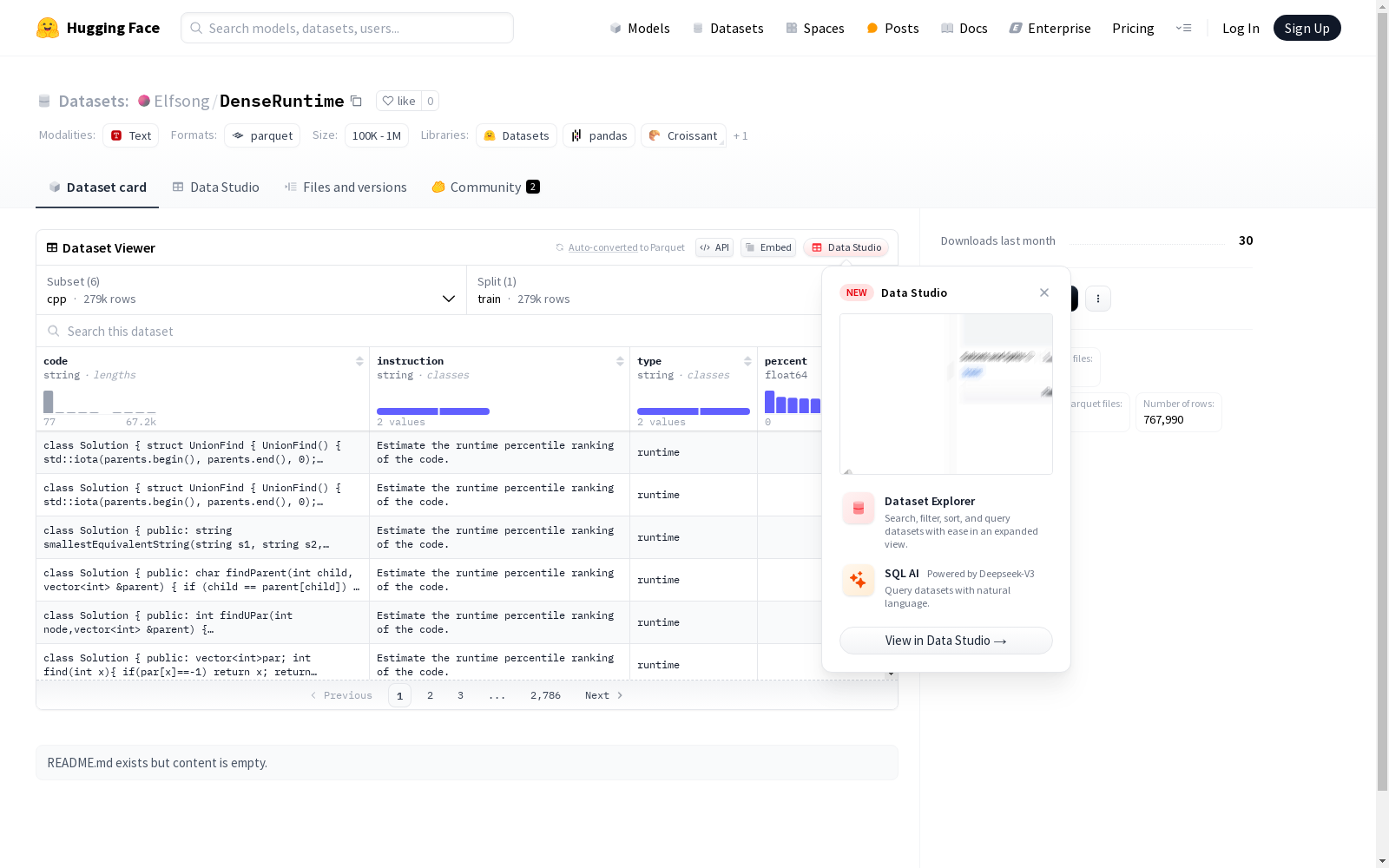This screenshot has height=868, width=1389.
Task: Click the Sign Up button
Action: 1307,28
